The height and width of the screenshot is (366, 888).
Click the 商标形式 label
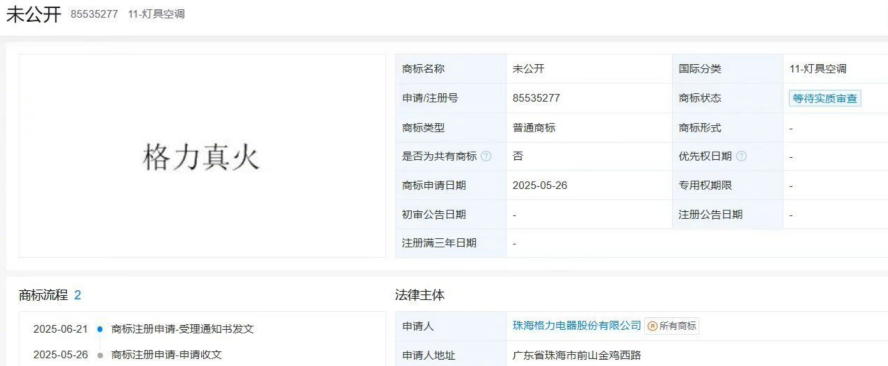[700, 127]
